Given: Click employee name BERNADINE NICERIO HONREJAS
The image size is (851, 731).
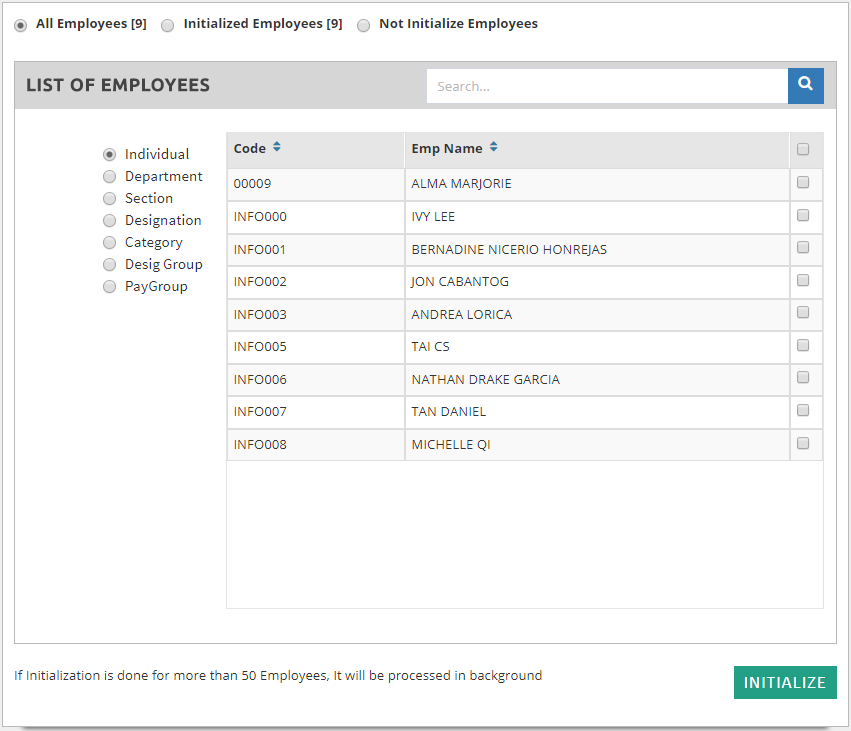Looking at the screenshot, I should (509, 249).
